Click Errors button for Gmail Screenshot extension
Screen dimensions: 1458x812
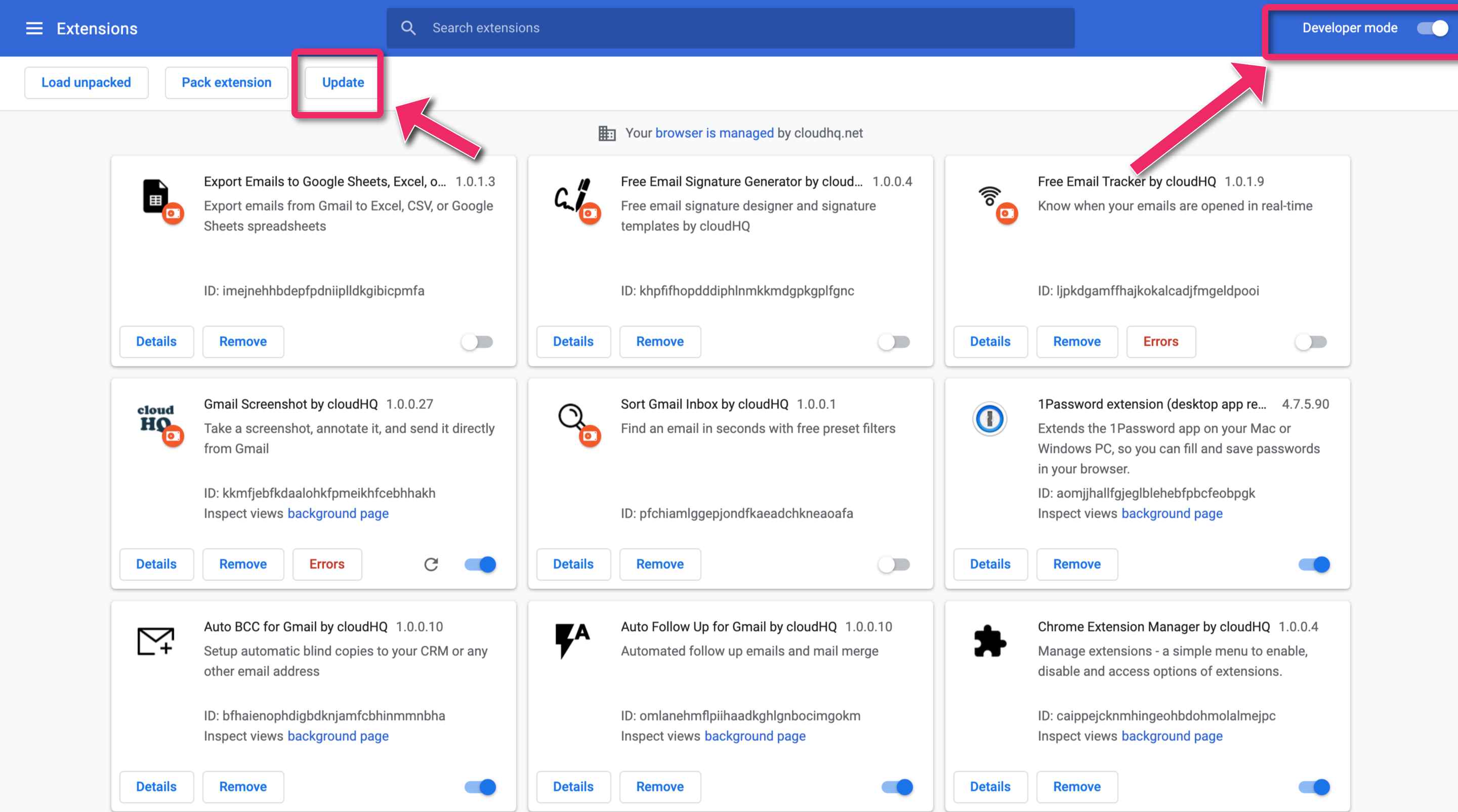(327, 564)
